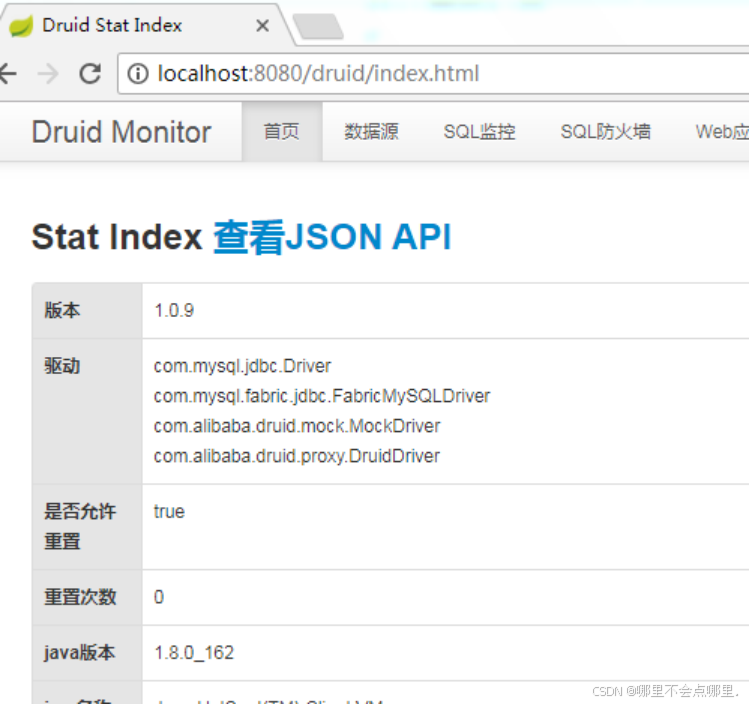The width and height of the screenshot is (749, 704).
Task: Click the 是否允许重置 row label
Action: point(80,526)
